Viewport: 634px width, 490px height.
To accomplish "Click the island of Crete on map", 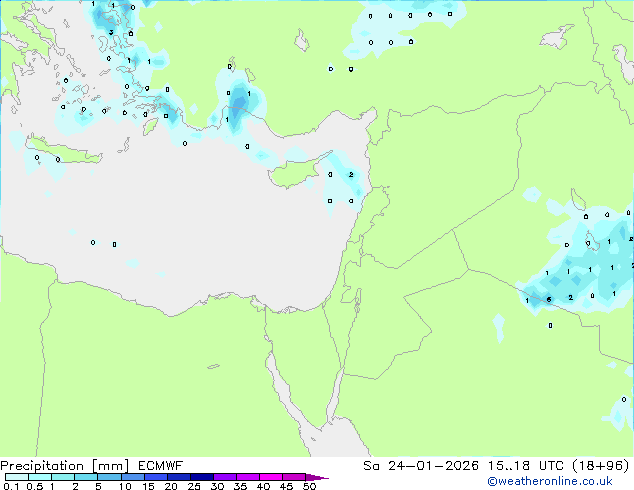I will 64,152.
